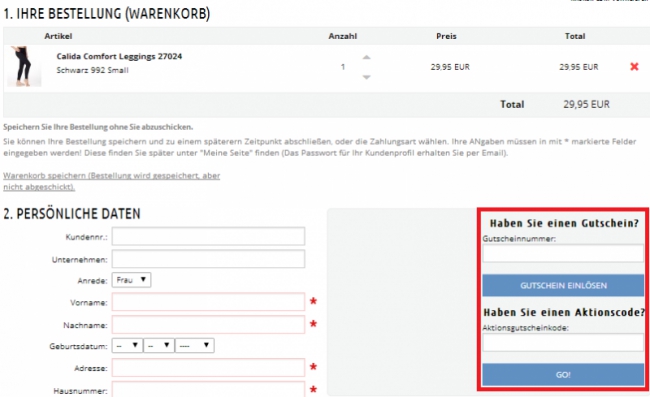Select the Haben Sie einen Aktionscode? heading

pos(564,312)
